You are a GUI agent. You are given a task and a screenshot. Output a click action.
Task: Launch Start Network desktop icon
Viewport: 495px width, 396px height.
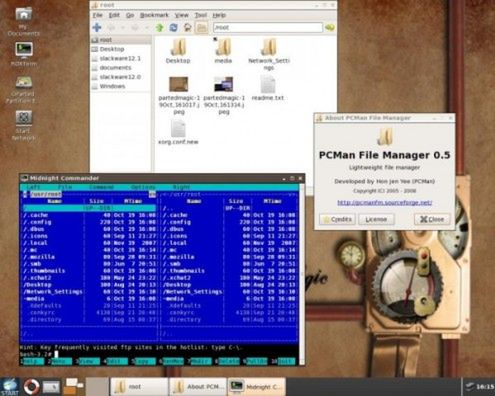tap(24, 126)
